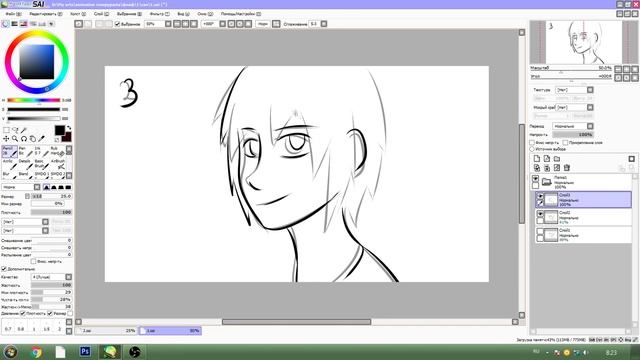
Task: Open the zoom percentage dropdown in toolbar
Action: click(168, 24)
